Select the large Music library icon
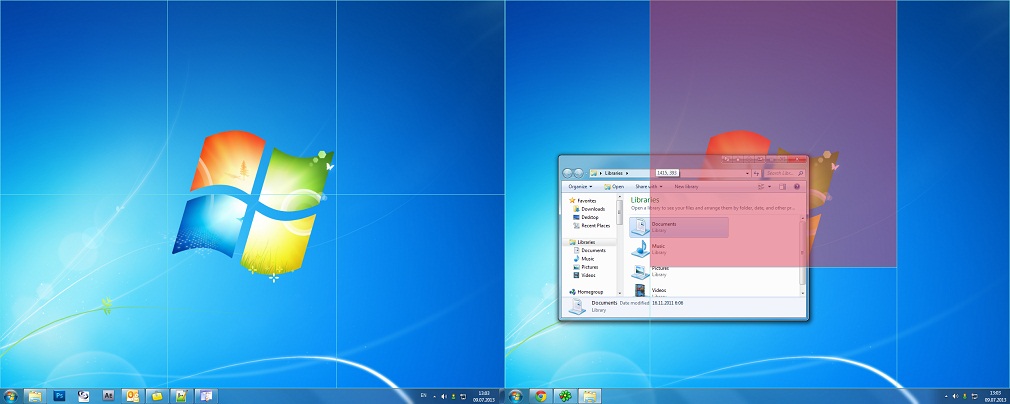 tap(640, 249)
